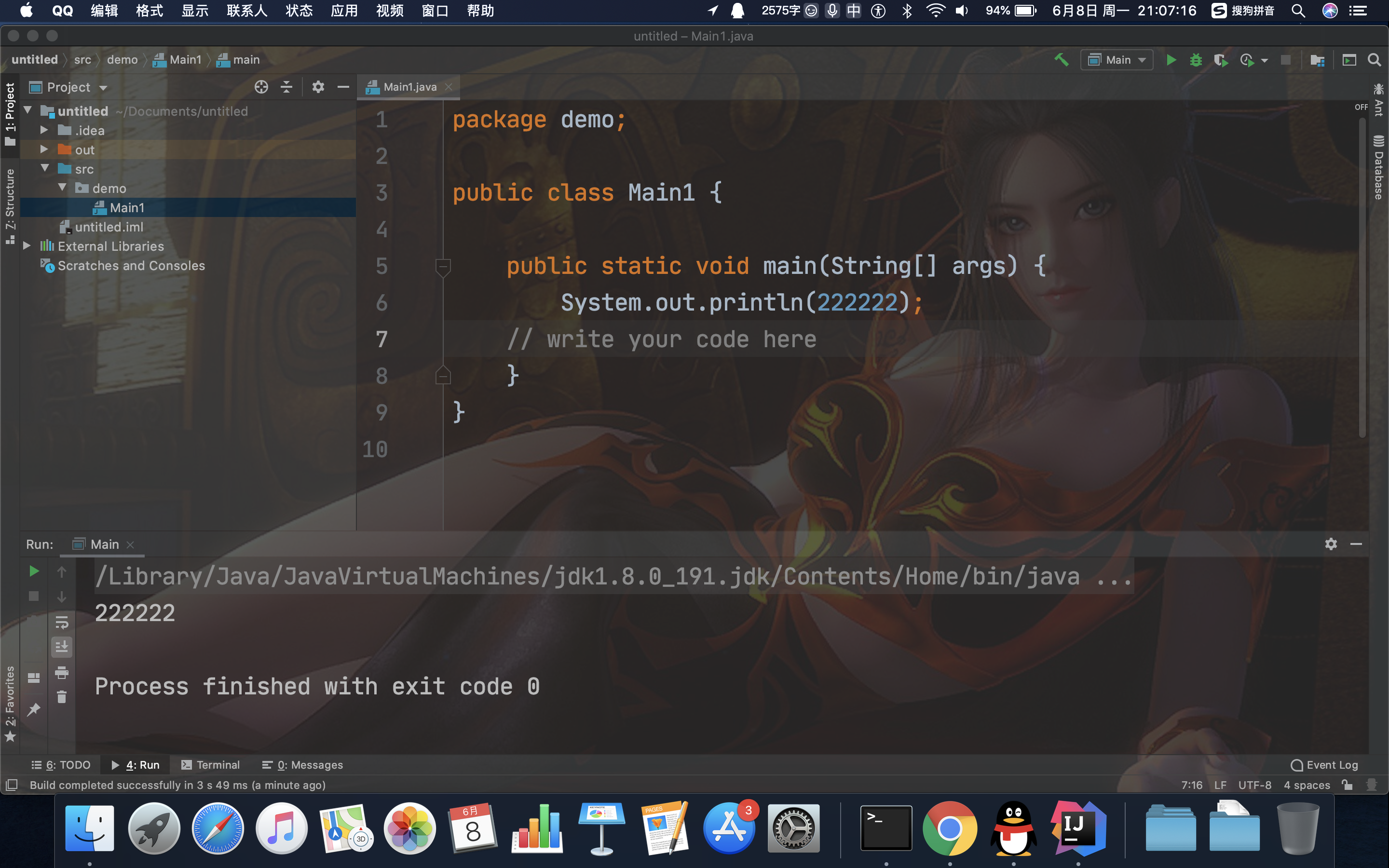Run with Coverage shield icon
The image size is (1389, 868).
click(x=1220, y=60)
